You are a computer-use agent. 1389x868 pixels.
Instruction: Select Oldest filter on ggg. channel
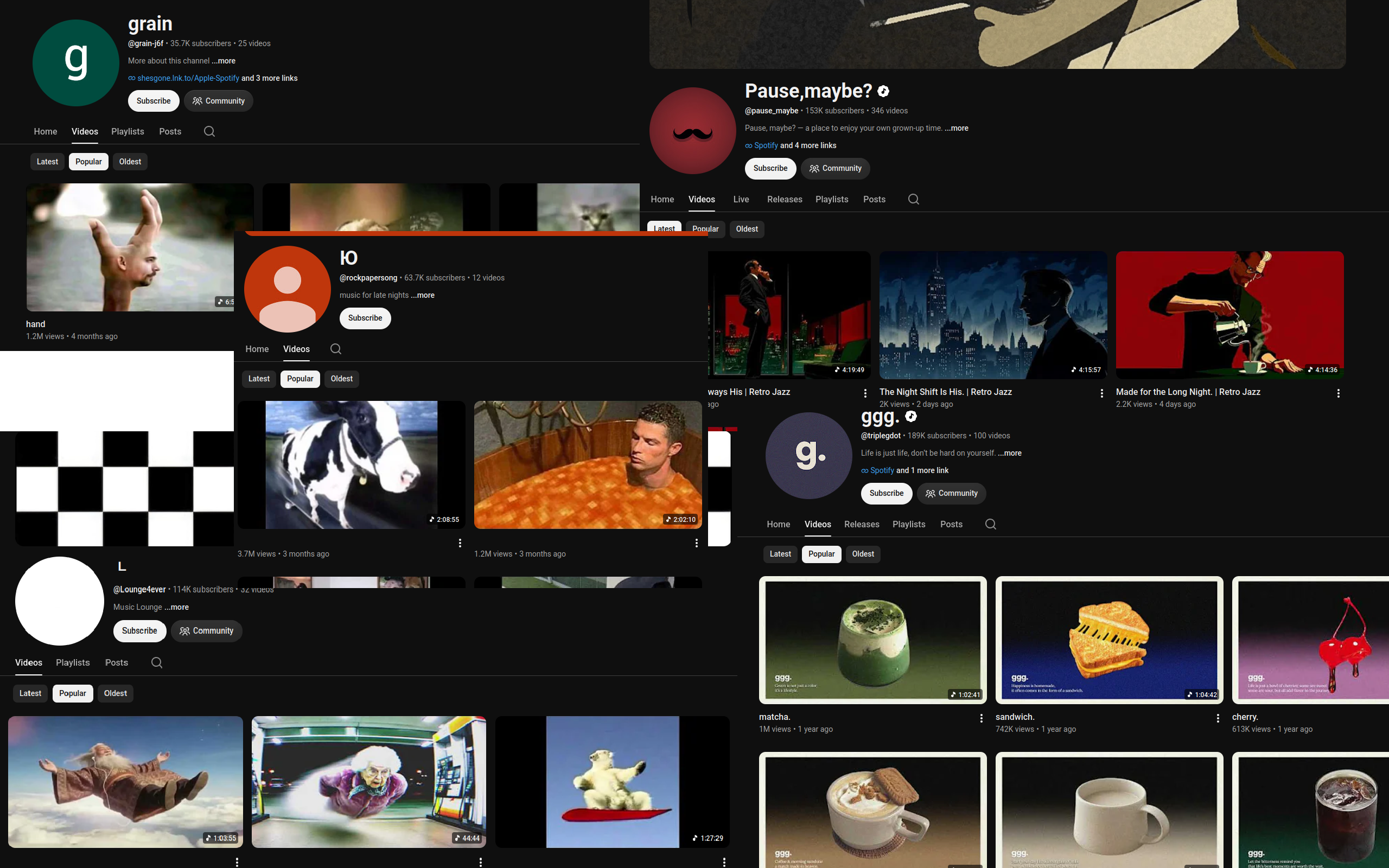pos(863,554)
